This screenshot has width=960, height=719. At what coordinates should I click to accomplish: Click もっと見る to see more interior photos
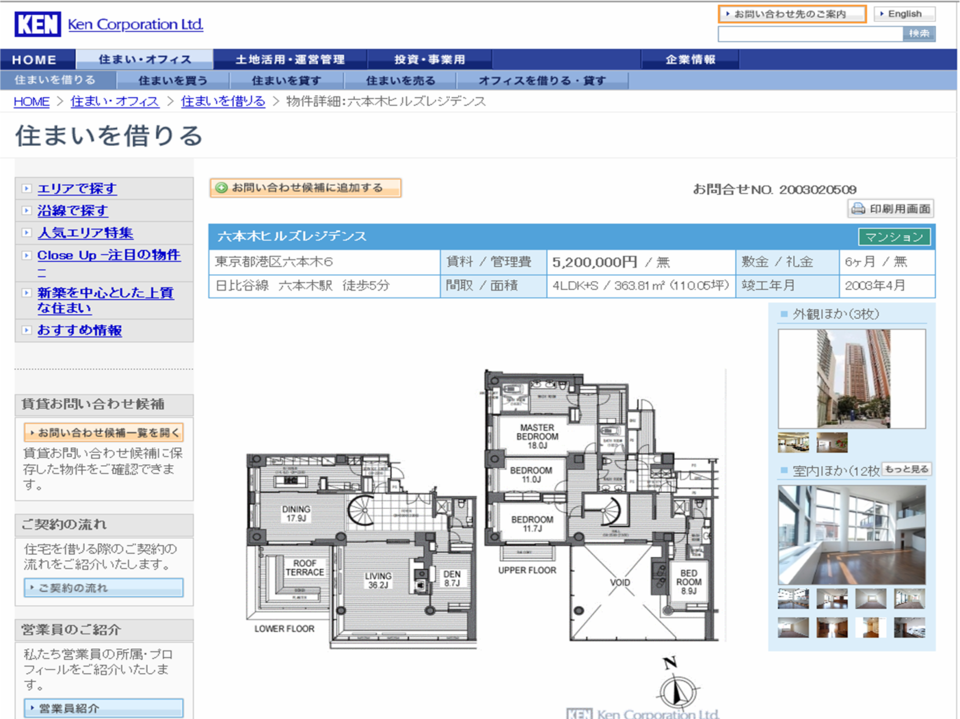pos(906,469)
